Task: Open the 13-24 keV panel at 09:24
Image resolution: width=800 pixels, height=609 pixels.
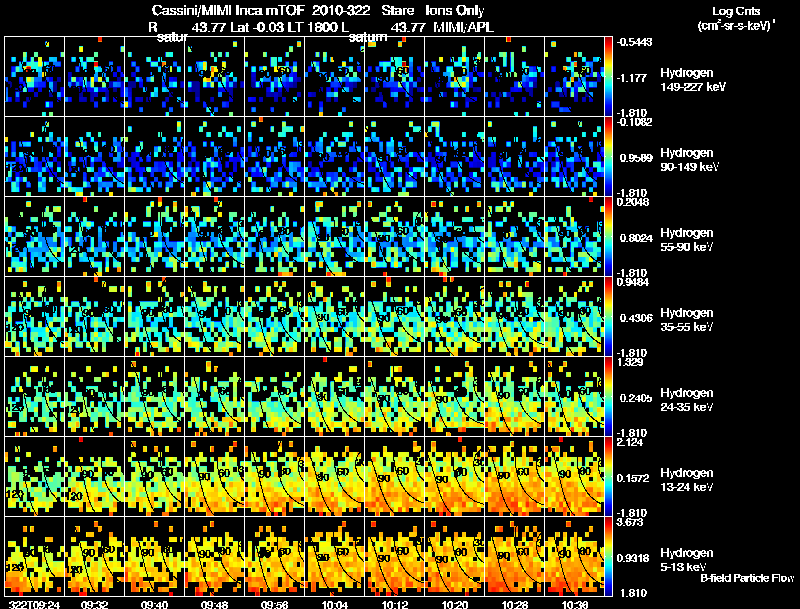Action: point(35,477)
